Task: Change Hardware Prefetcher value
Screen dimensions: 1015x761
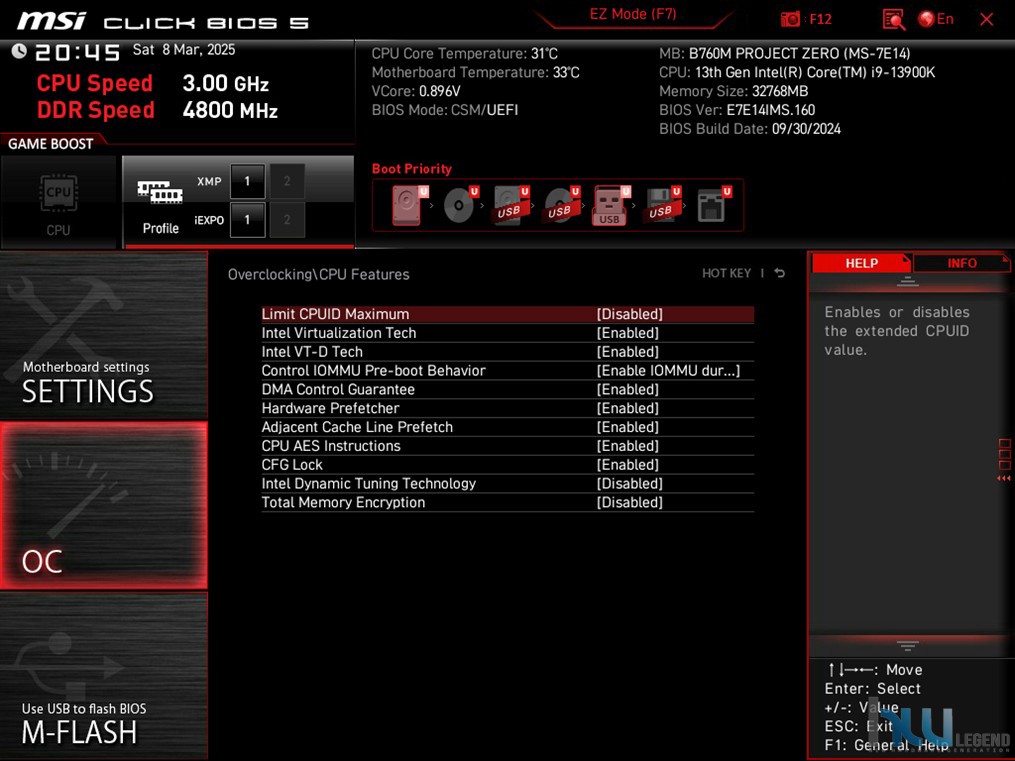Action: [x=627, y=408]
